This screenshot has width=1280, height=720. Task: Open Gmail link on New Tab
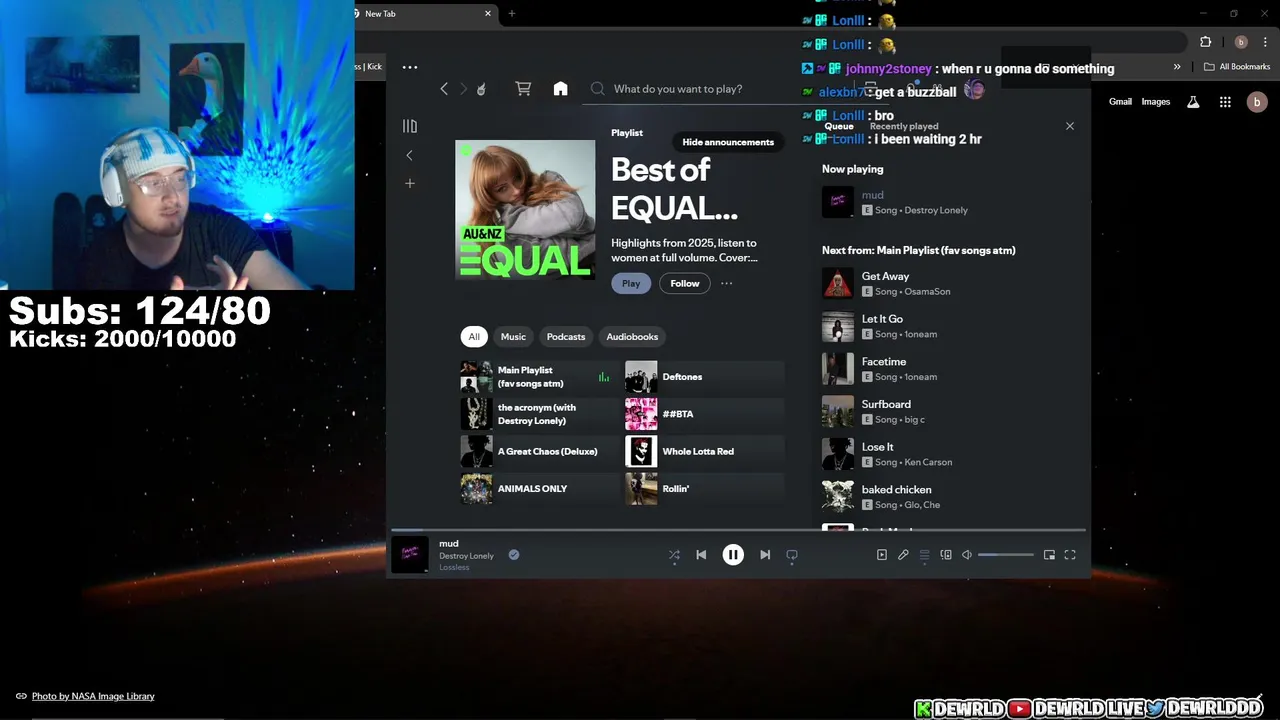(1120, 102)
